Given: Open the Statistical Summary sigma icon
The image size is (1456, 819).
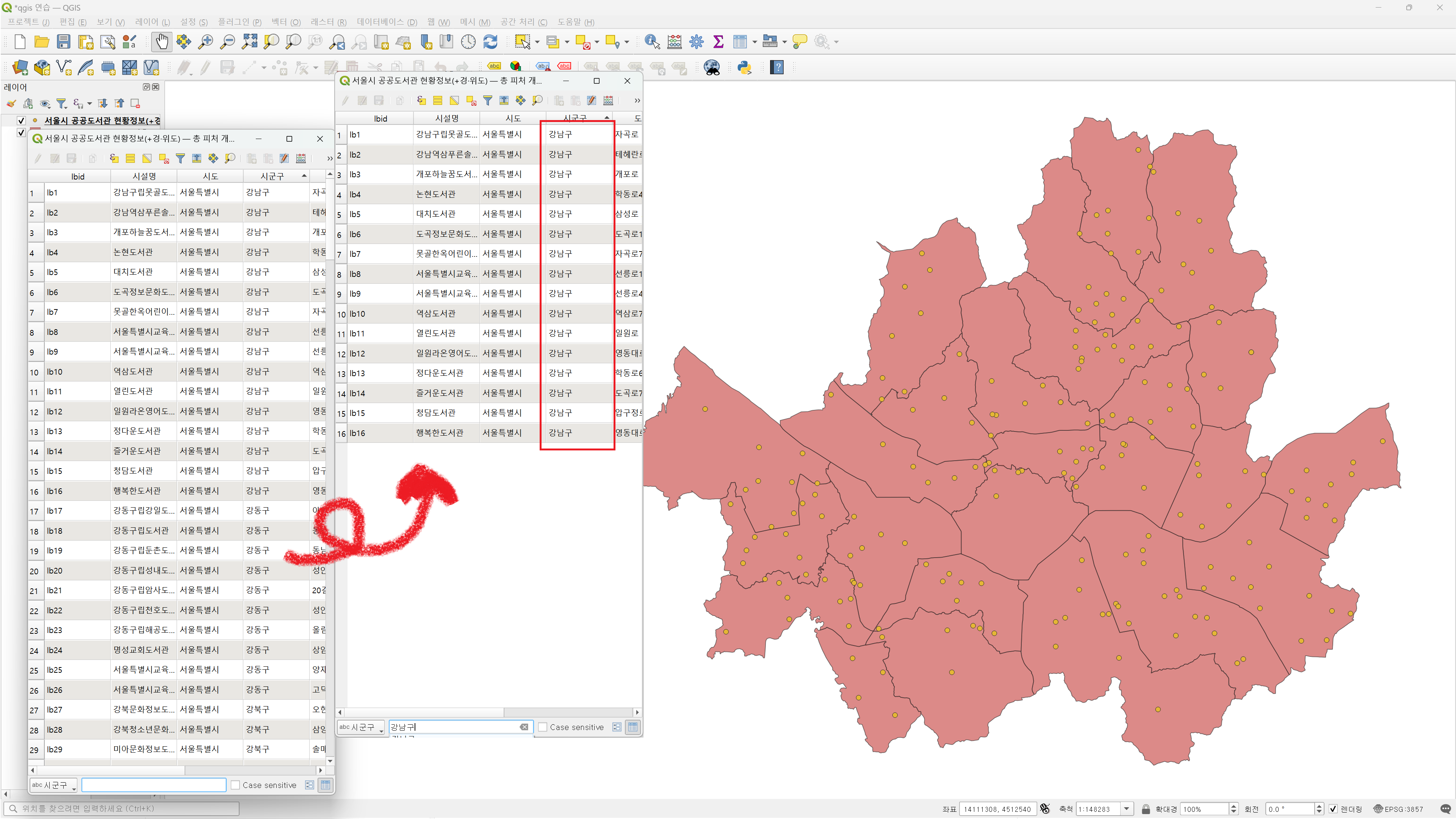Looking at the screenshot, I should pos(718,42).
